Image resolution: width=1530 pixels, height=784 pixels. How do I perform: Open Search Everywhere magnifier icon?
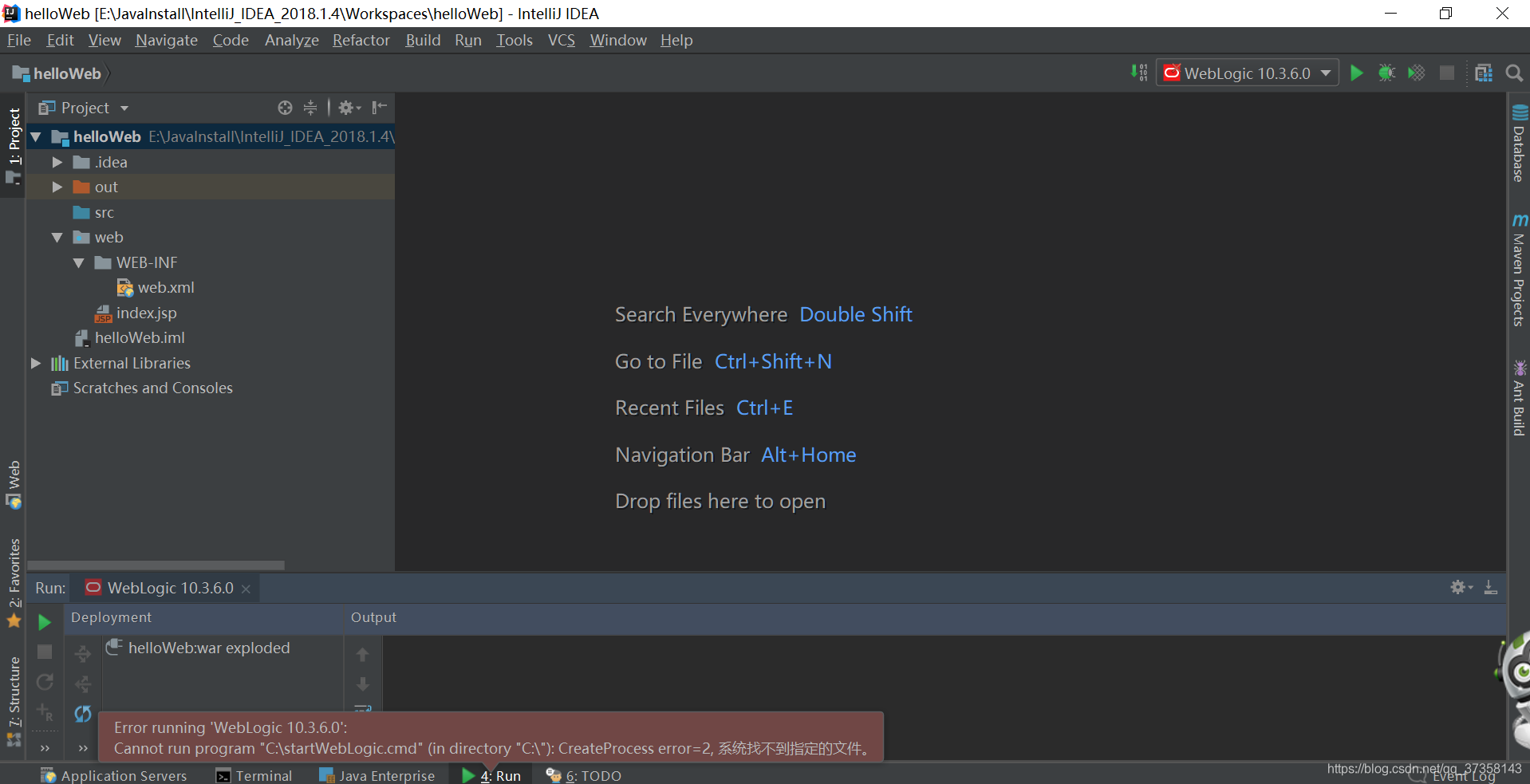1513,73
